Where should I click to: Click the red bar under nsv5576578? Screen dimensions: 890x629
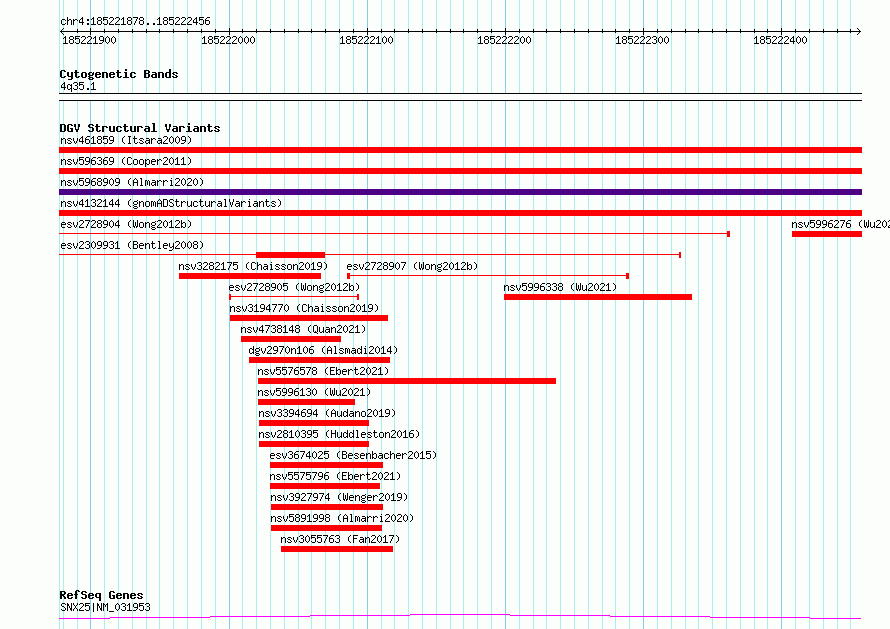pyautogui.click(x=406, y=381)
